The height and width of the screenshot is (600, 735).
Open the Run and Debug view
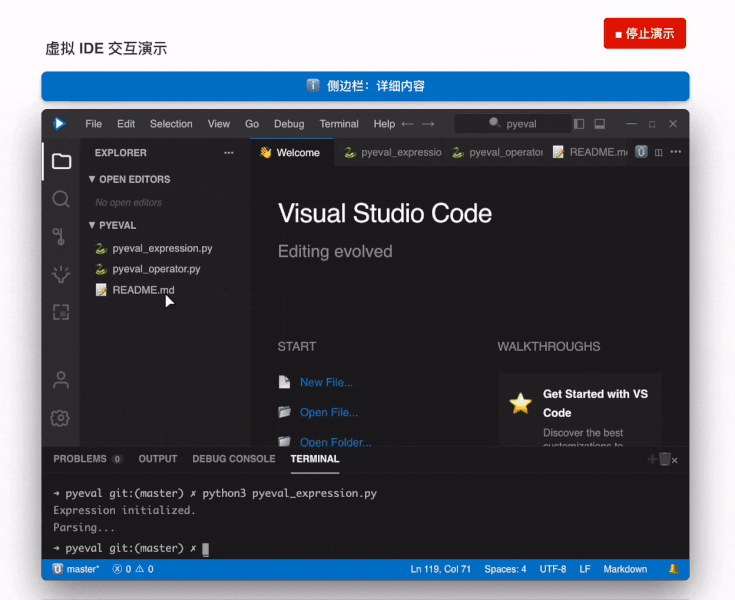click(x=61, y=274)
